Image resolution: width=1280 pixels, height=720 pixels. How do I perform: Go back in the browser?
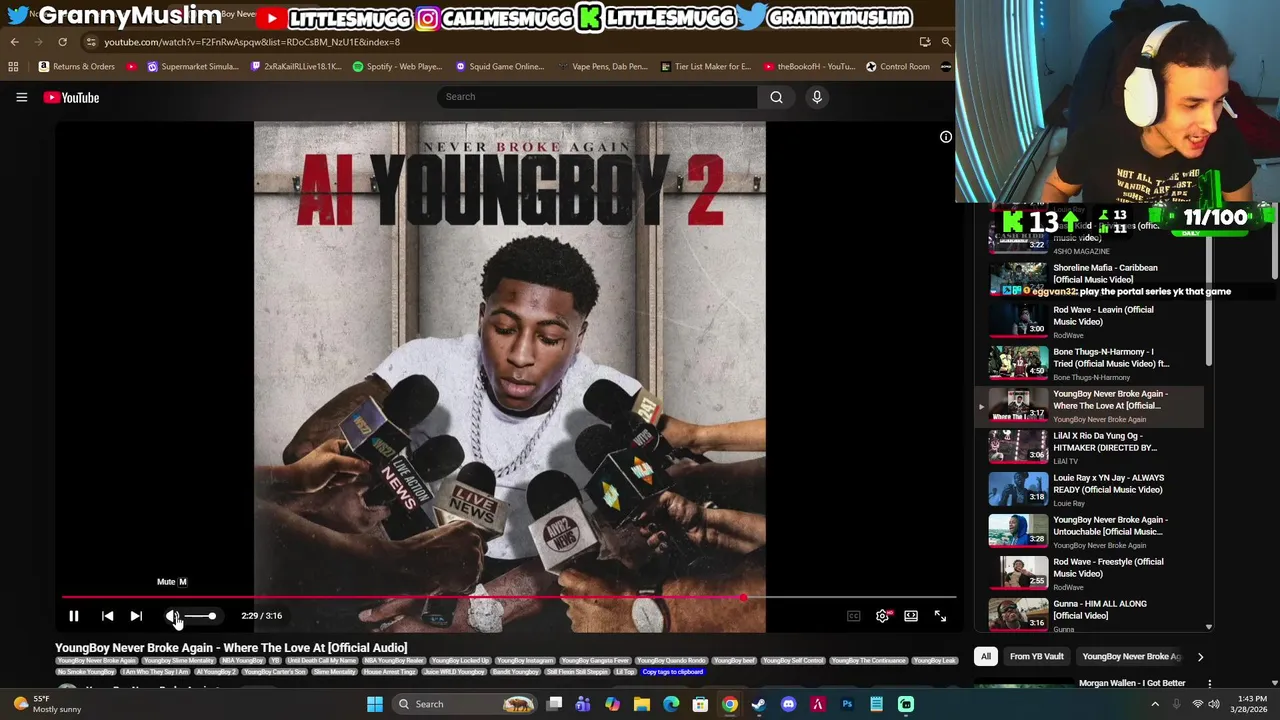(x=14, y=42)
